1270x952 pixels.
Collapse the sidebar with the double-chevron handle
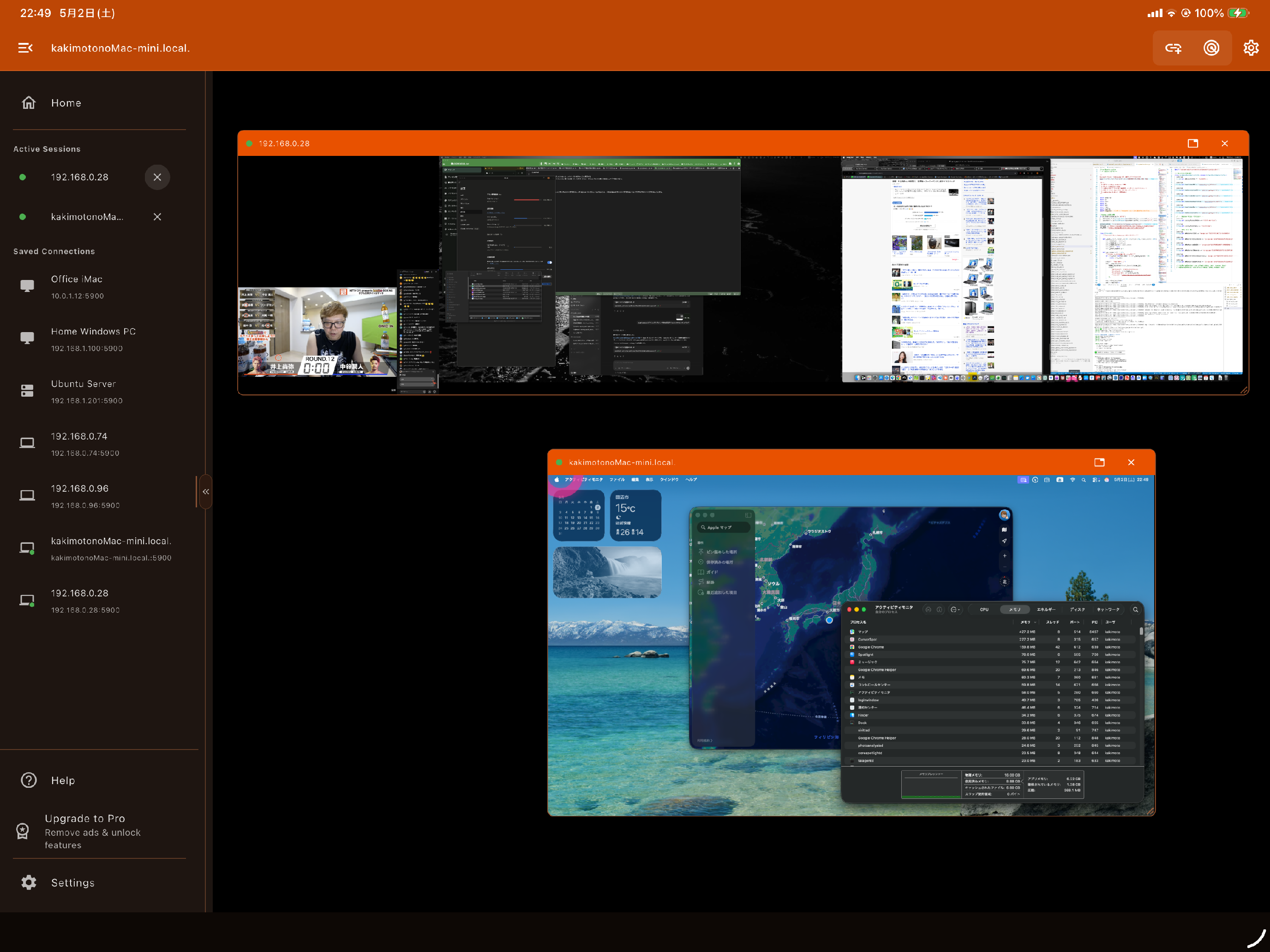tap(205, 492)
